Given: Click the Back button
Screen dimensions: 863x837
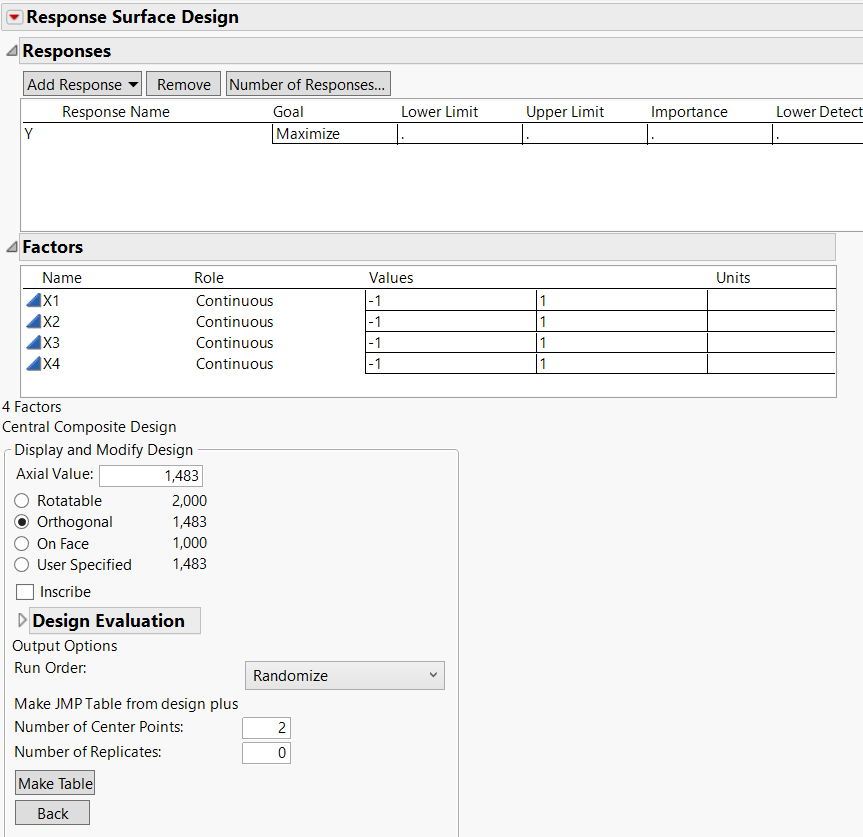Looking at the screenshot, I should (52, 813).
